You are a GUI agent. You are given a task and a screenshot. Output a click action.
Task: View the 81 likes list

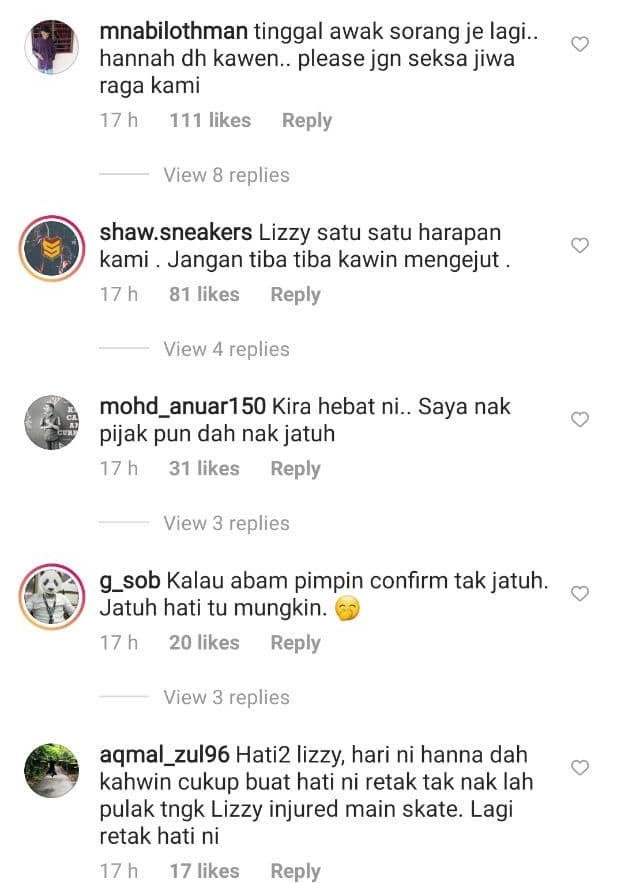(x=204, y=295)
